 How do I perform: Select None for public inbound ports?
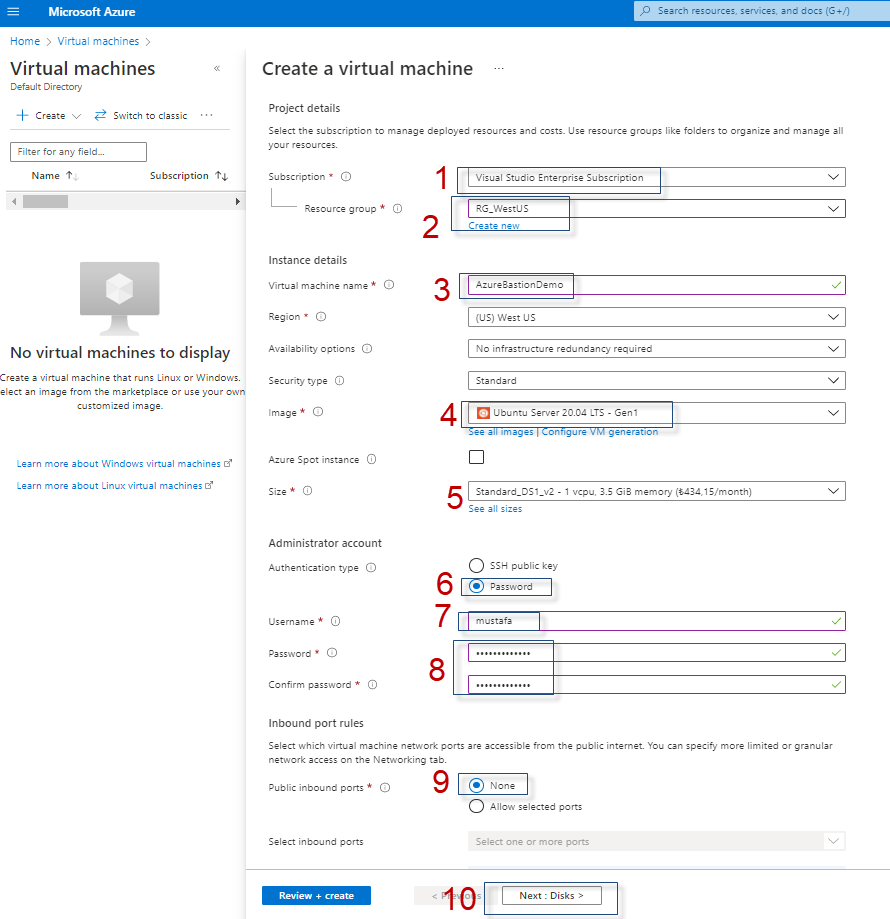click(476, 785)
